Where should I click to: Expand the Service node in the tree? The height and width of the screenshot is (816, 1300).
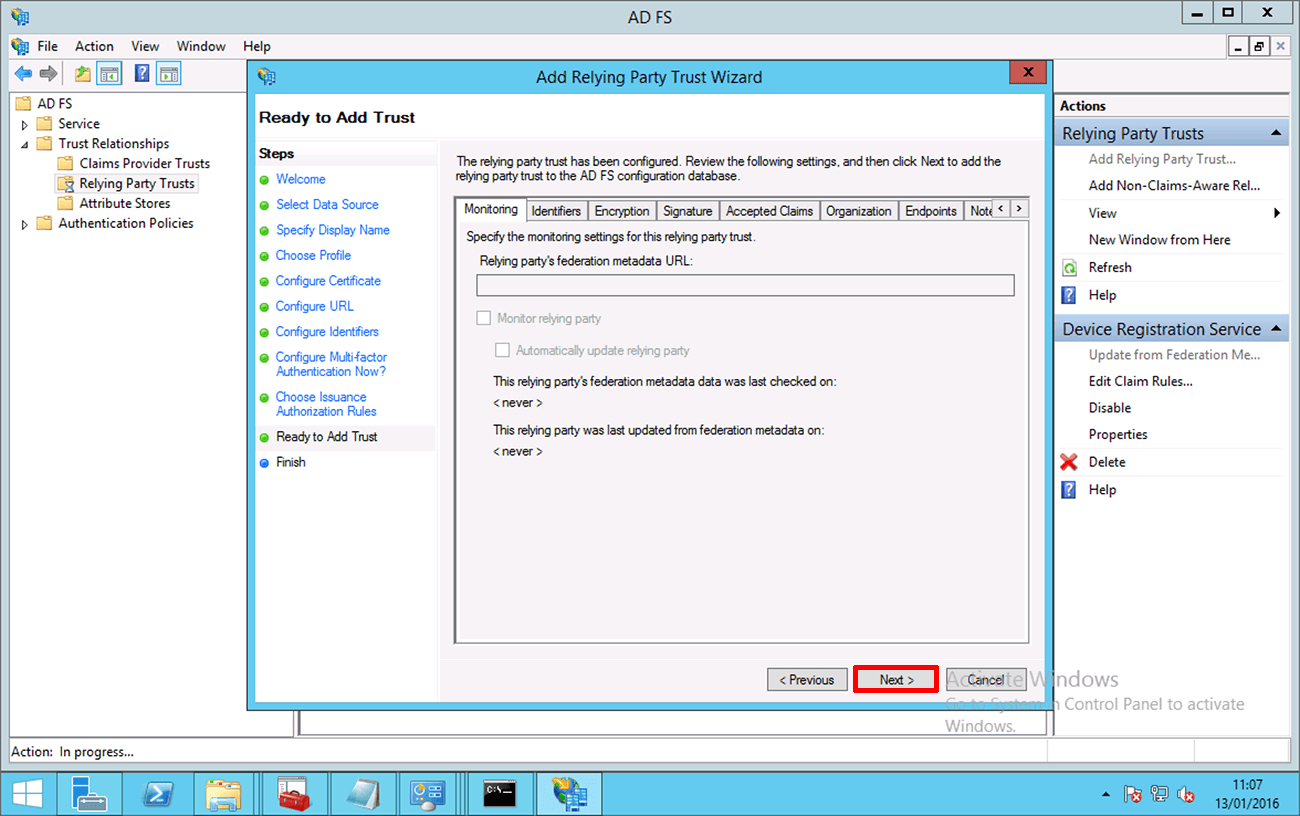(x=25, y=124)
